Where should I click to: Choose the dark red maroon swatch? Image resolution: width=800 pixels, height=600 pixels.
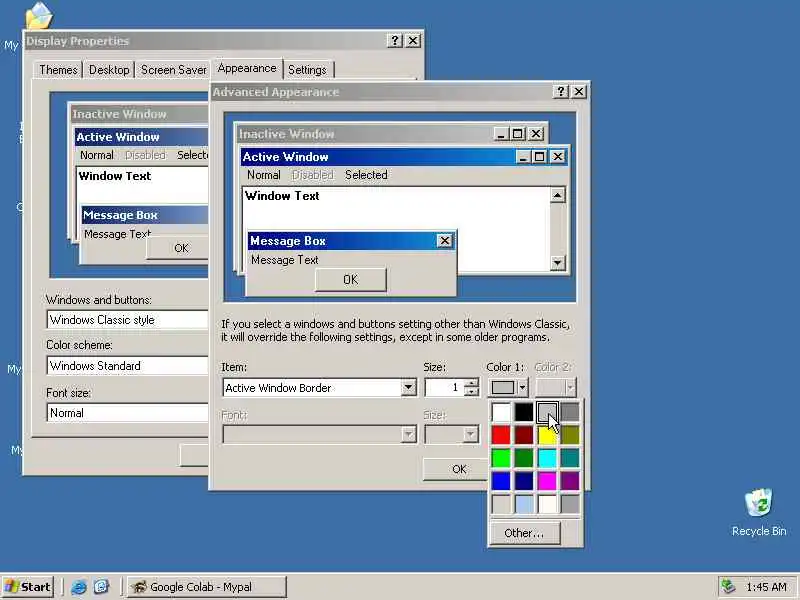pos(523,435)
